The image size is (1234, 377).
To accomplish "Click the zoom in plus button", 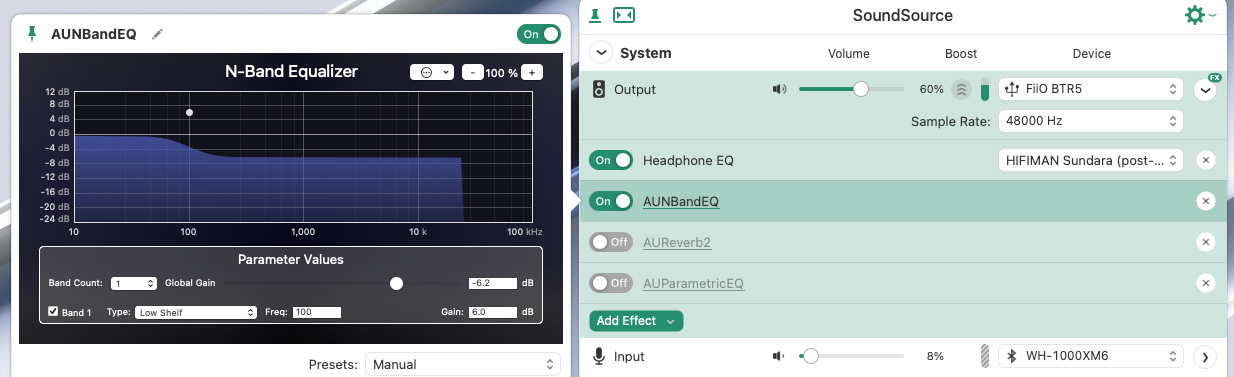I will pyautogui.click(x=532, y=72).
